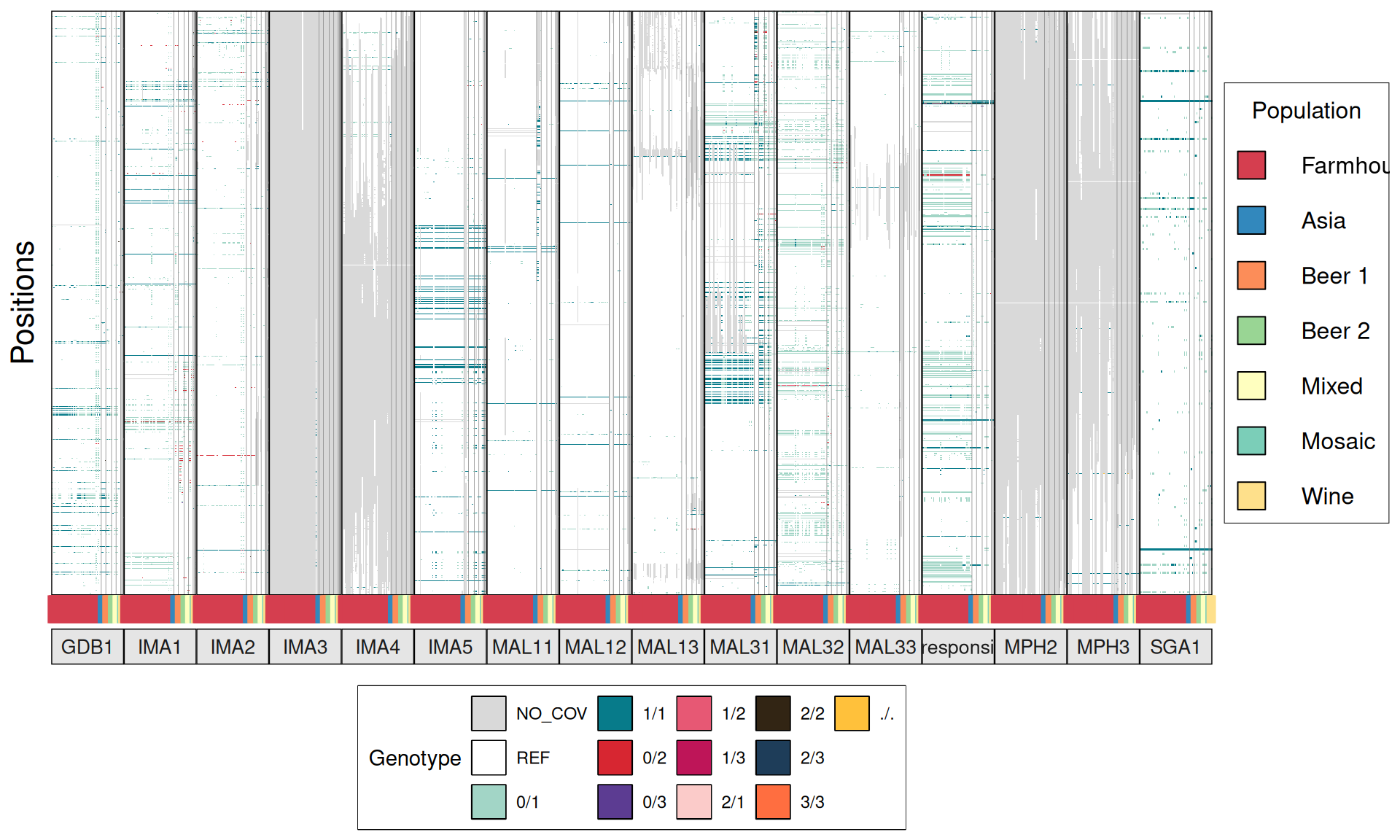Screen dimensions: 1400x840
Task: Select the SGA1 facet label
Action: [x=1175, y=647]
